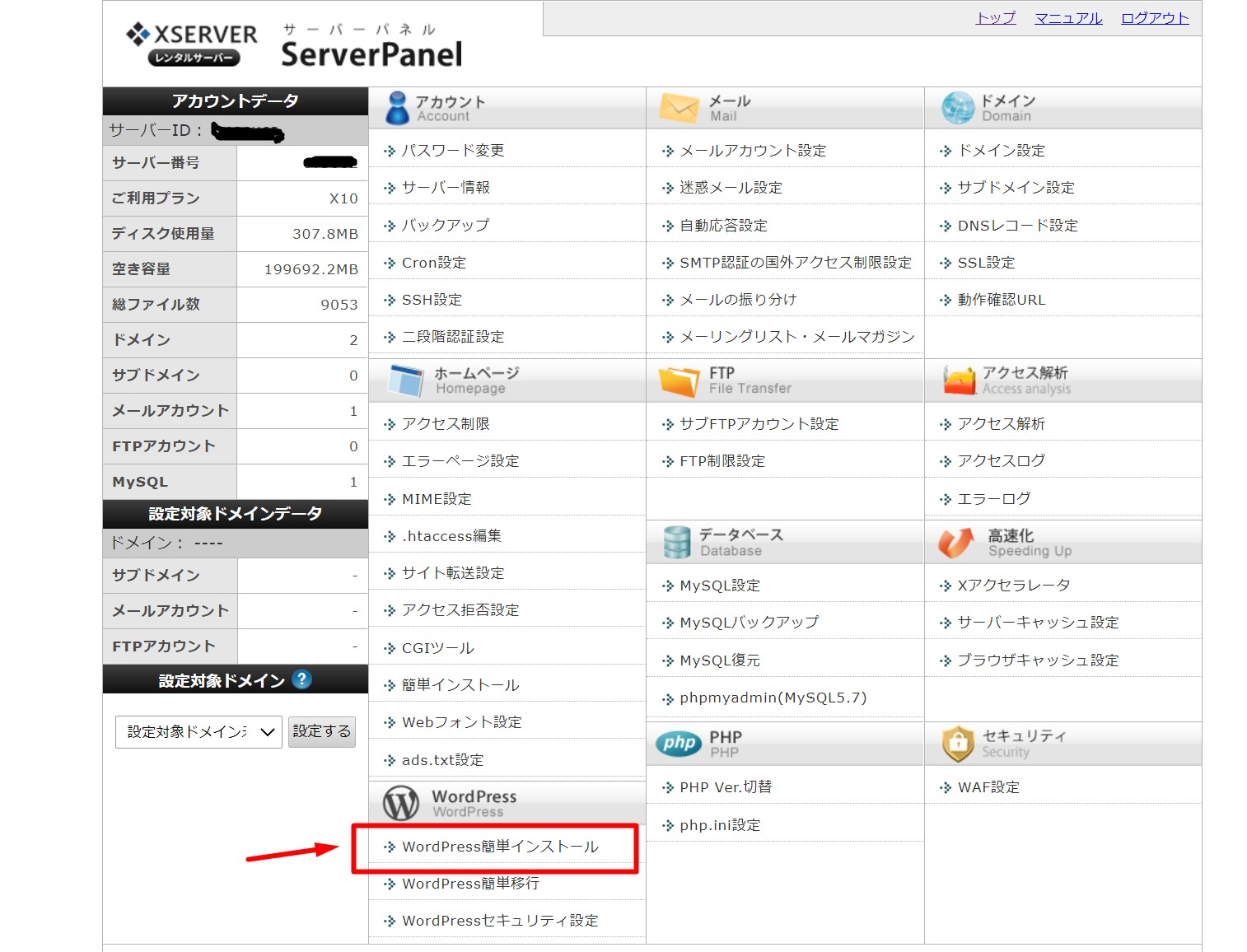This screenshot has height=952, width=1247.
Task: Open FTP制限設定
Action: point(722,461)
